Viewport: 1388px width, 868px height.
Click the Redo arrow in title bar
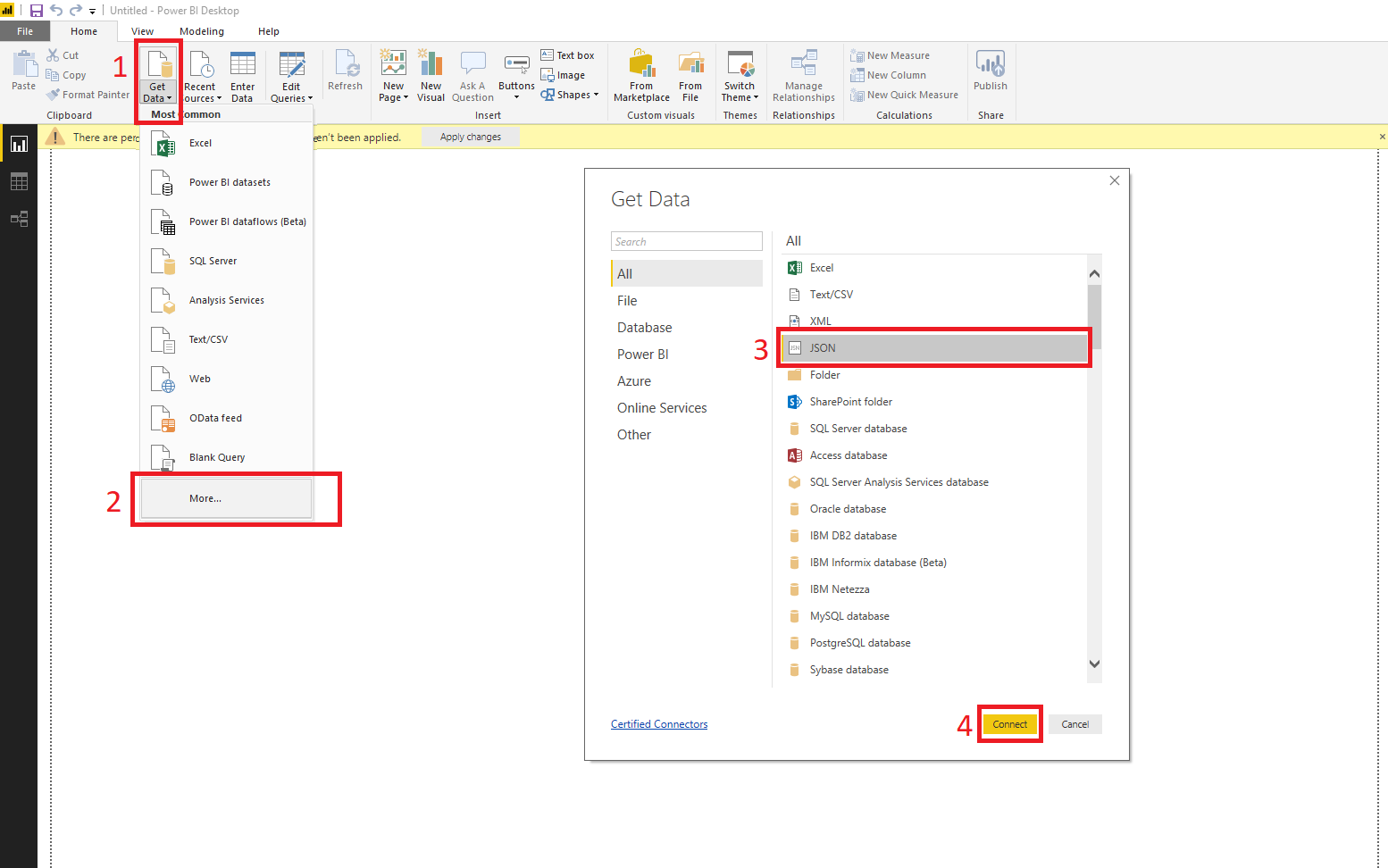point(75,11)
